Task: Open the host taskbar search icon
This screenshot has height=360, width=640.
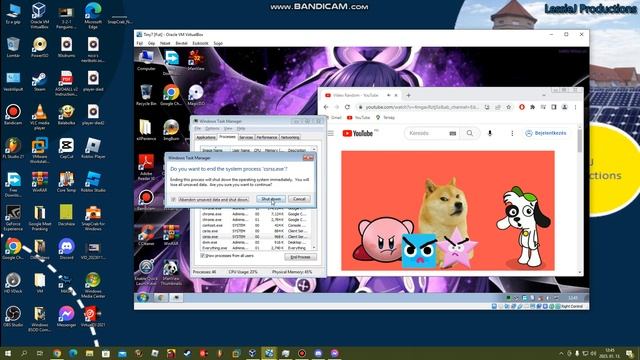Action: click(24, 353)
